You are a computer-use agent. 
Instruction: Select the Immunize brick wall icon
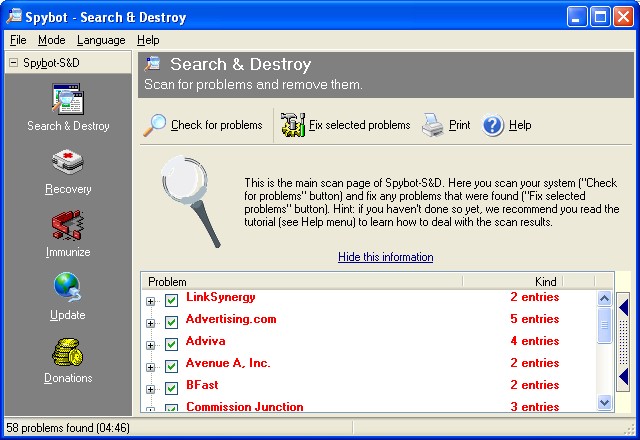68,225
